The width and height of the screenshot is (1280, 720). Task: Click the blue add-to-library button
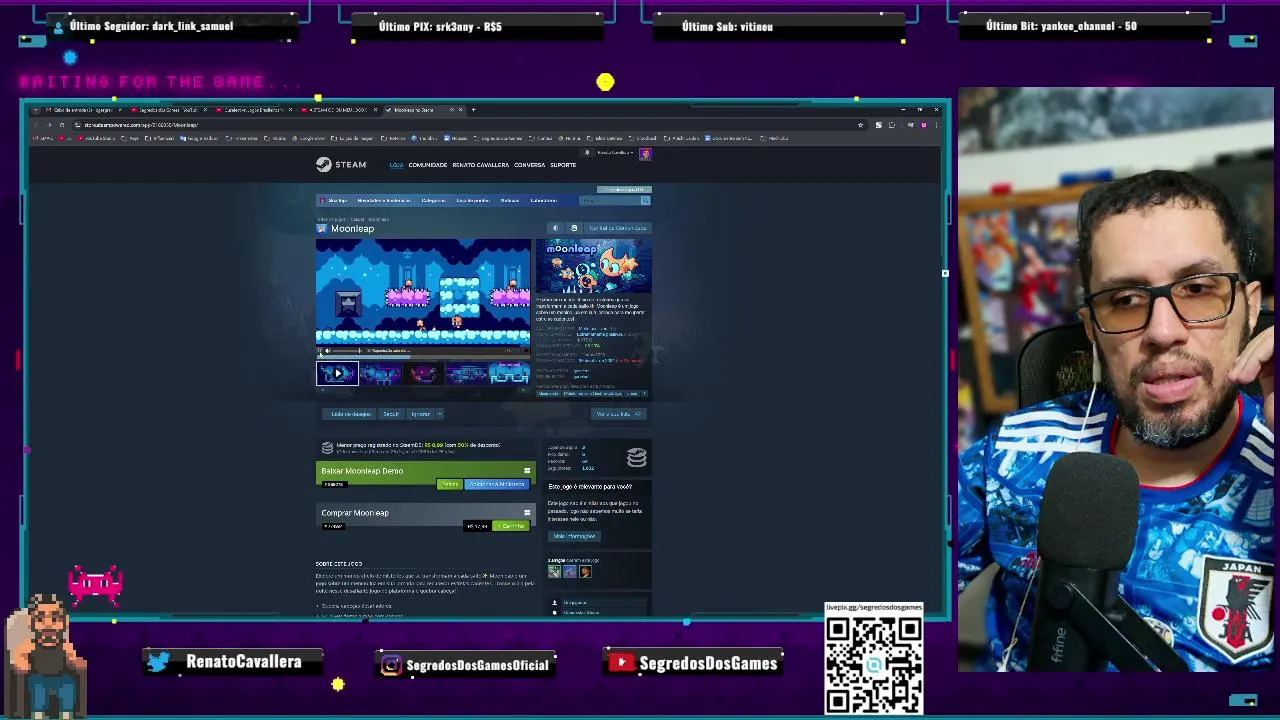point(497,484)
